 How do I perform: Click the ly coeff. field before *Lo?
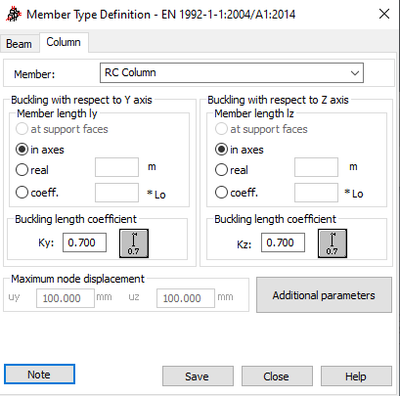coord(117,193)
